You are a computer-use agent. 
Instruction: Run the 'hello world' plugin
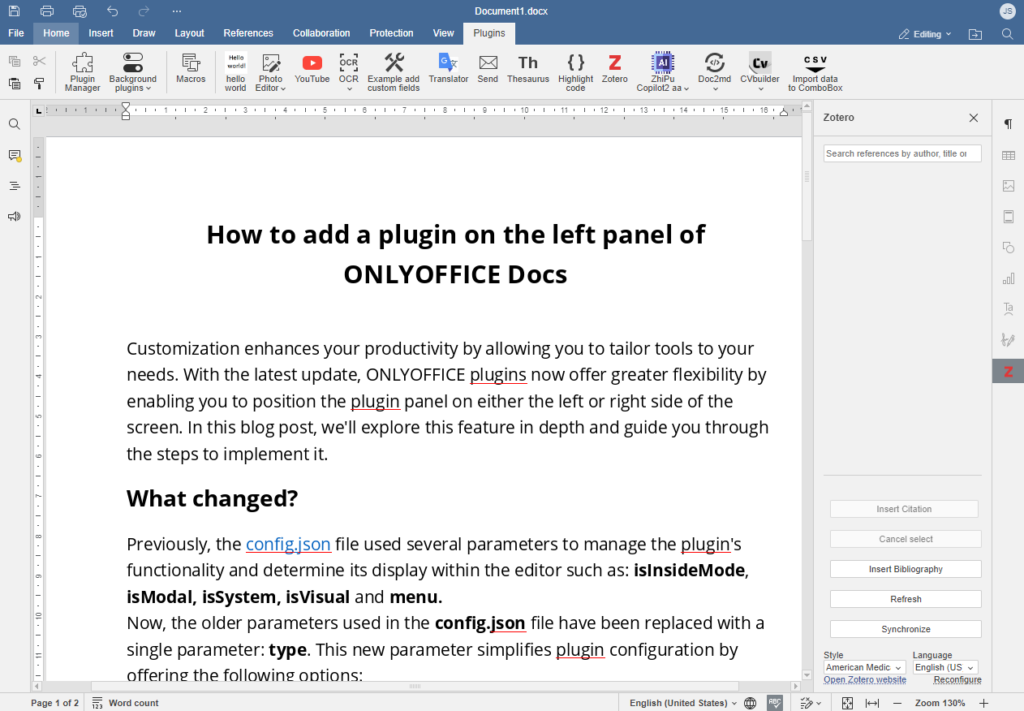click(234, 71)
